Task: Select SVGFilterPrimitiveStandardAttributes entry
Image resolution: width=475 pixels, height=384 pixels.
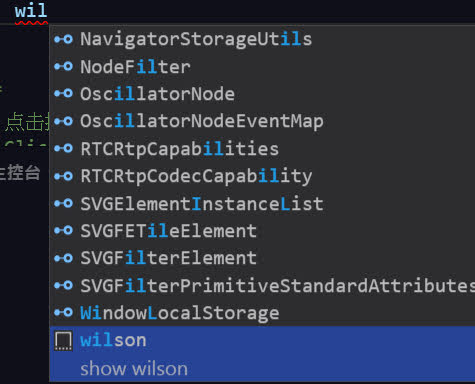Action: point(262,285)
